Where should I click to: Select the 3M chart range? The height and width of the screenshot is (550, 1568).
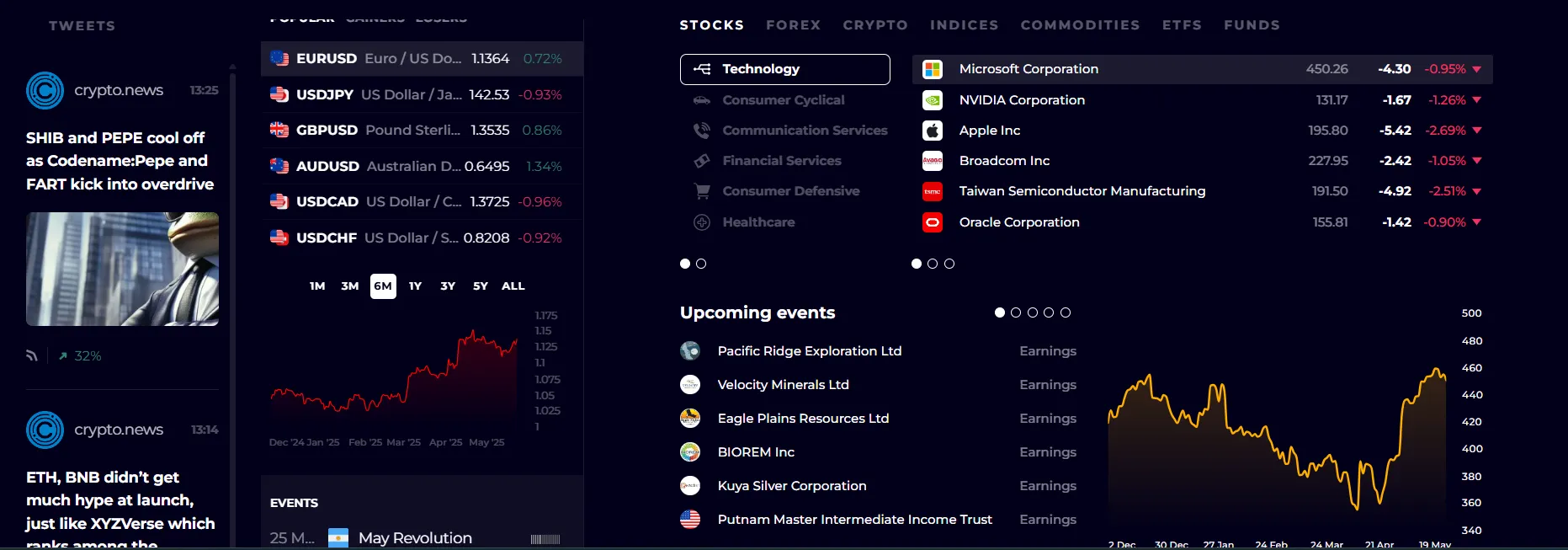pyautogui.click(x=350, y=286)
